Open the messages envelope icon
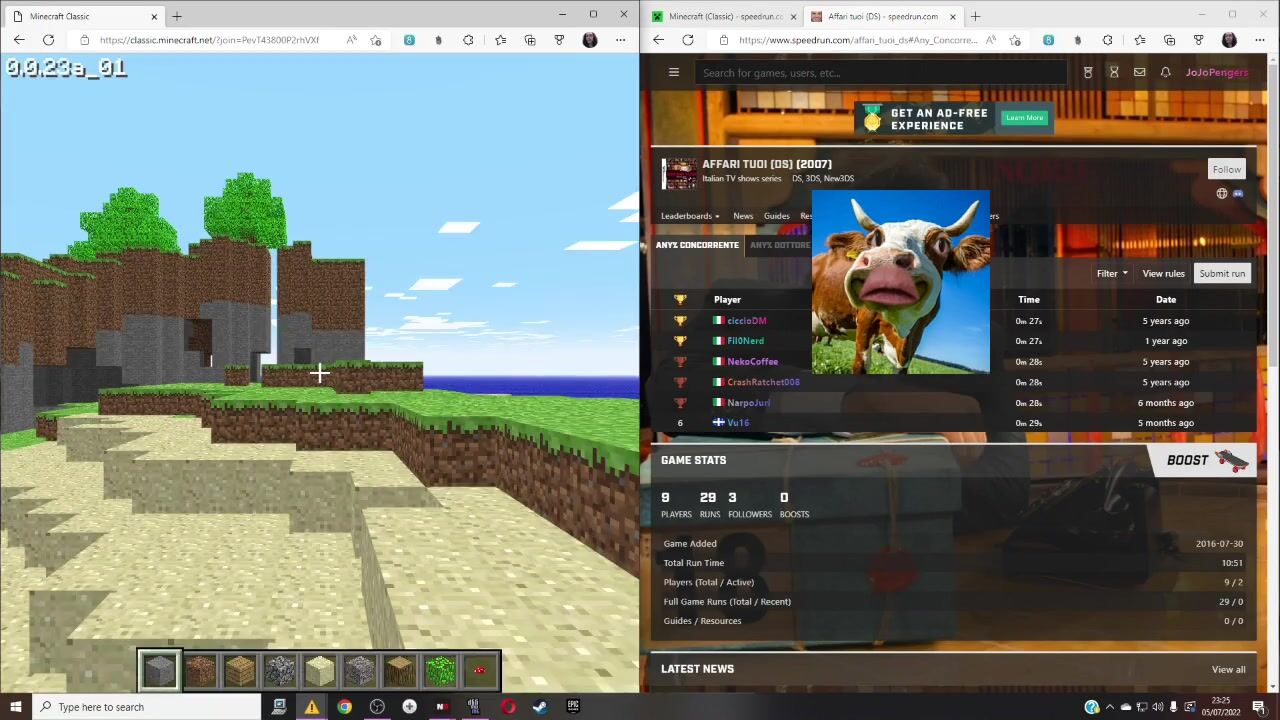Screen dimensions: 1280x720 pyautogui.click(x=1139, y=72)
